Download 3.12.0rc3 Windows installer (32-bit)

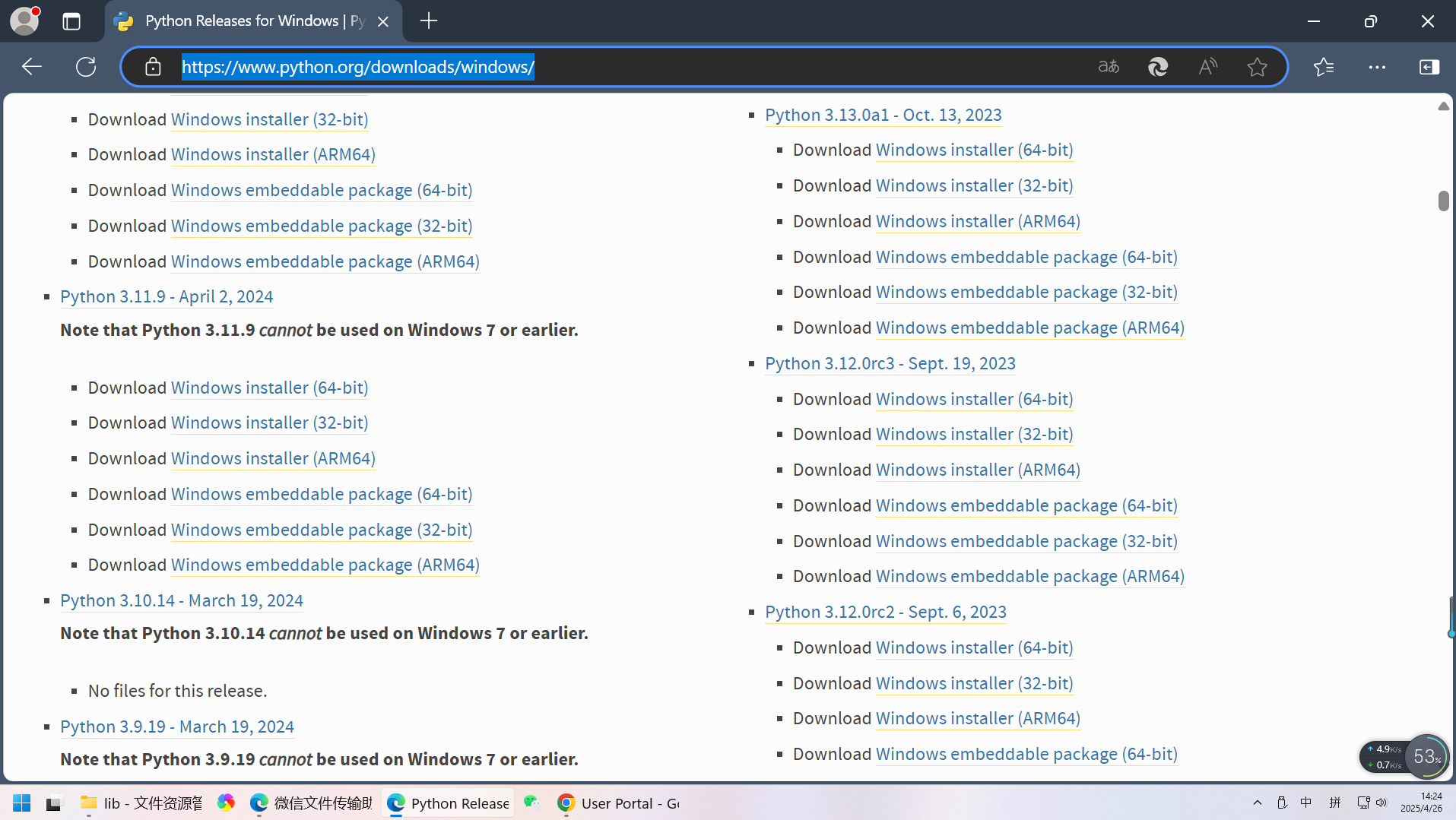(975, 434)
